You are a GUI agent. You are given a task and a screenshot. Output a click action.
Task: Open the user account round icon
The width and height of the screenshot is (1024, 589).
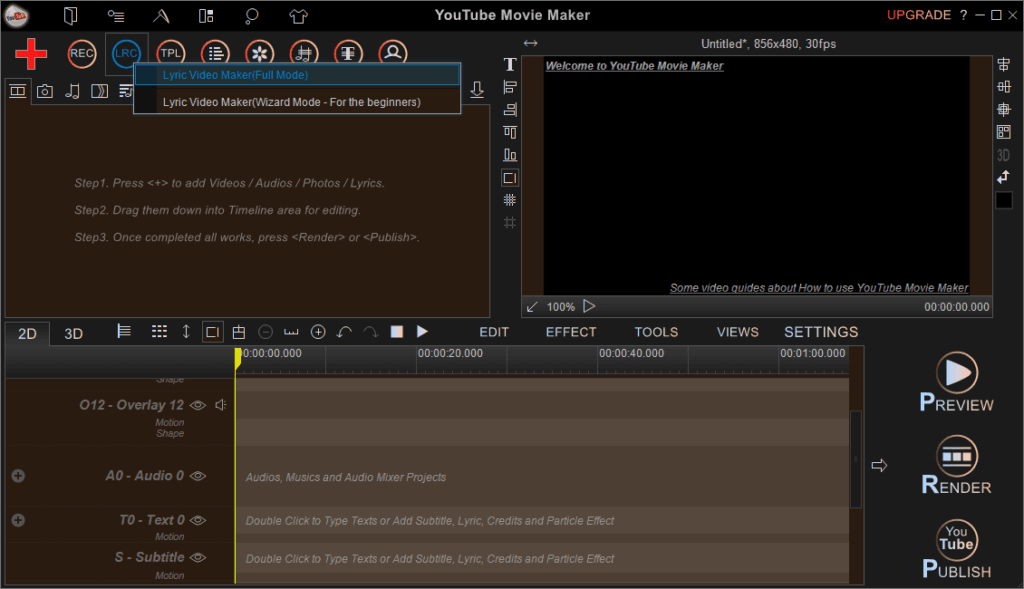pyautogui.click(x=393, y=53)
